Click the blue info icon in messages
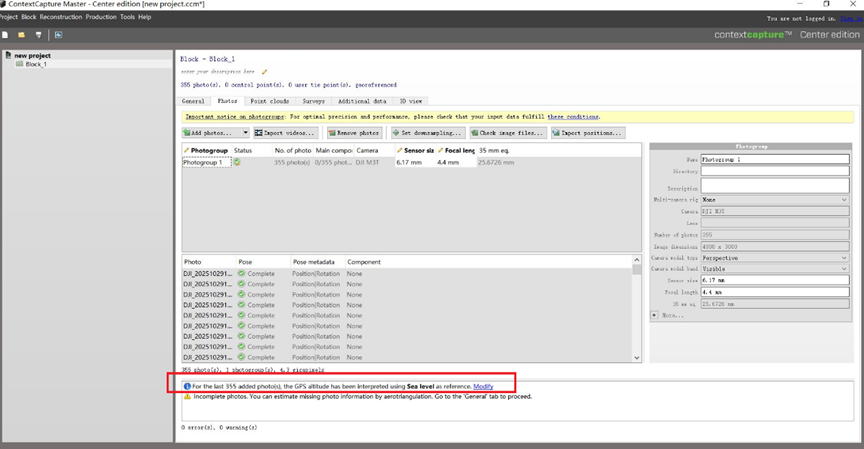864x449 pixels. (x=187, y=386)
